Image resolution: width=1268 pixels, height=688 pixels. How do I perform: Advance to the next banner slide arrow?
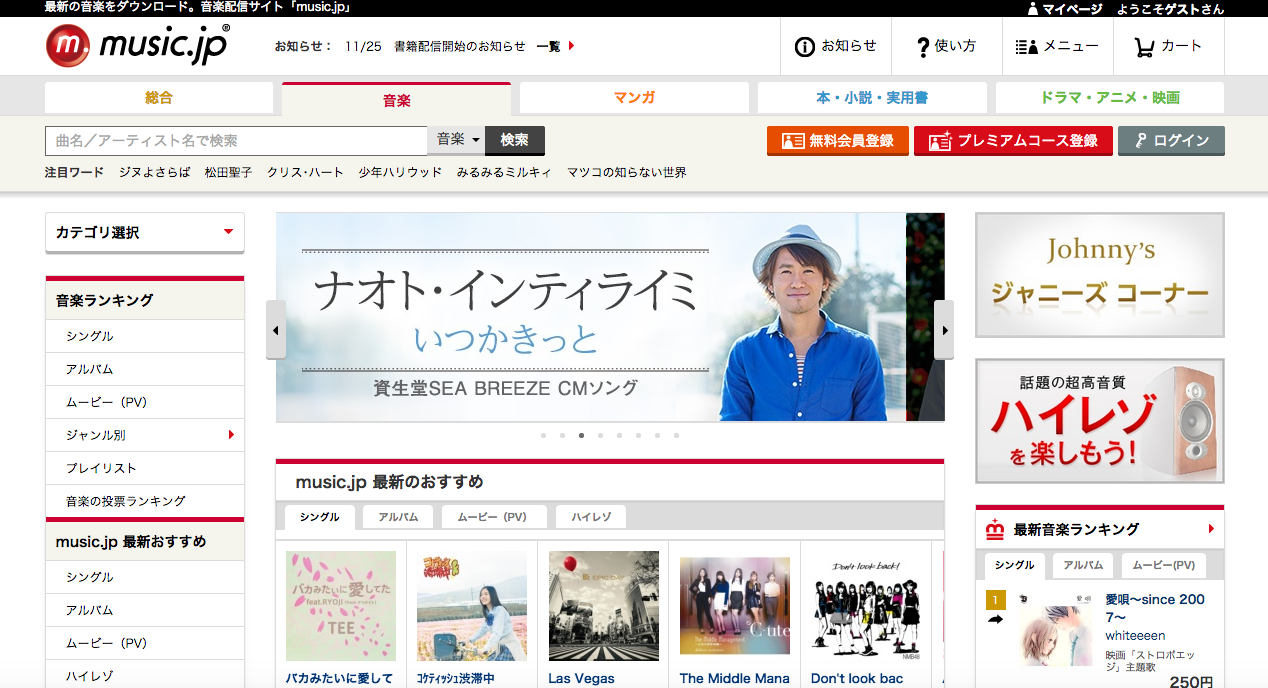[944, 330]
